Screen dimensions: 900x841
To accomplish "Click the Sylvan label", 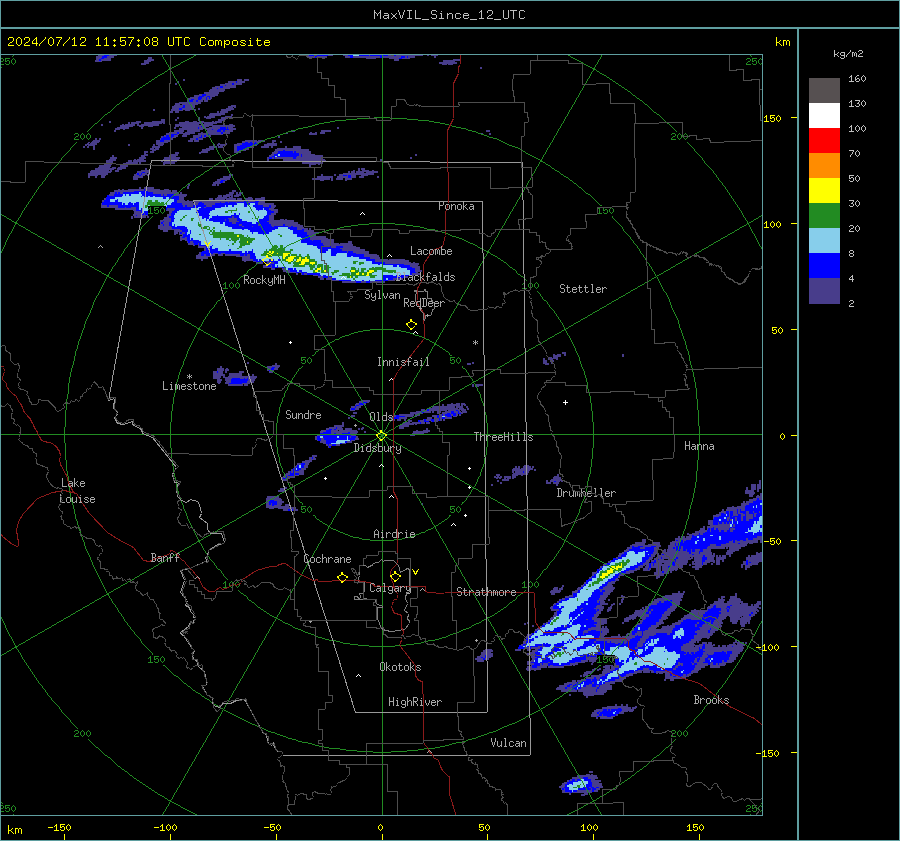I will 382,295.
